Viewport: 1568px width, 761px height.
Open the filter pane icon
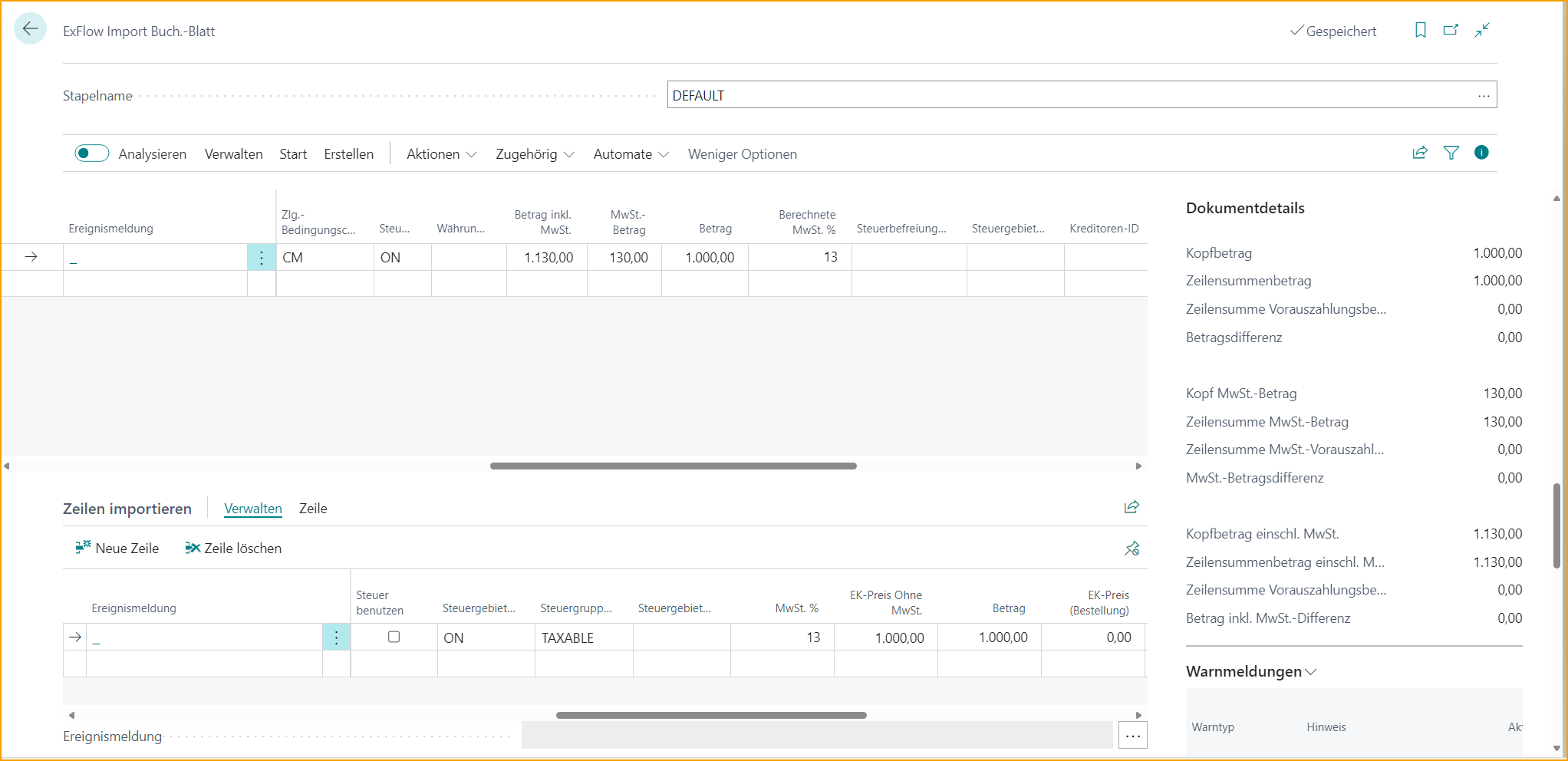pos(1451,153)
